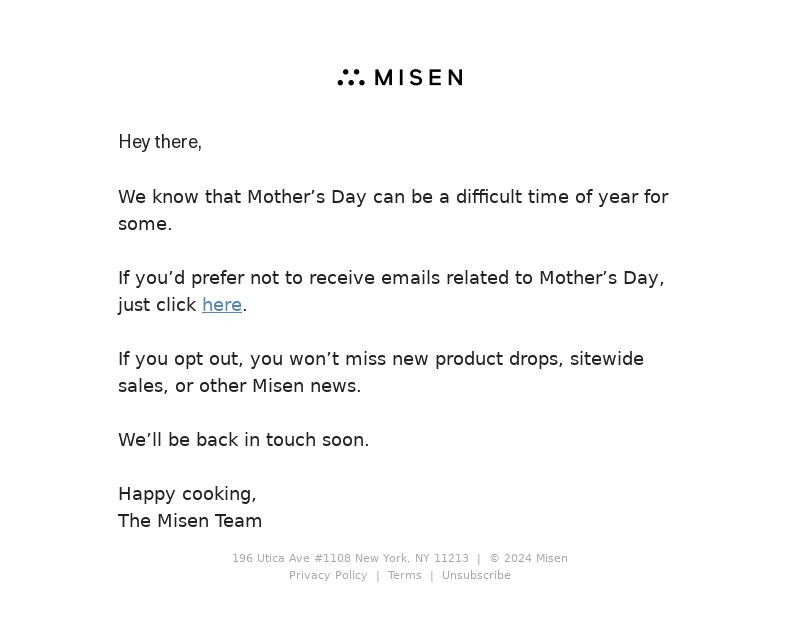Click the "© 2024 Misen" copyright text
This screenshot has width=800, height=624.
point(529,558)
